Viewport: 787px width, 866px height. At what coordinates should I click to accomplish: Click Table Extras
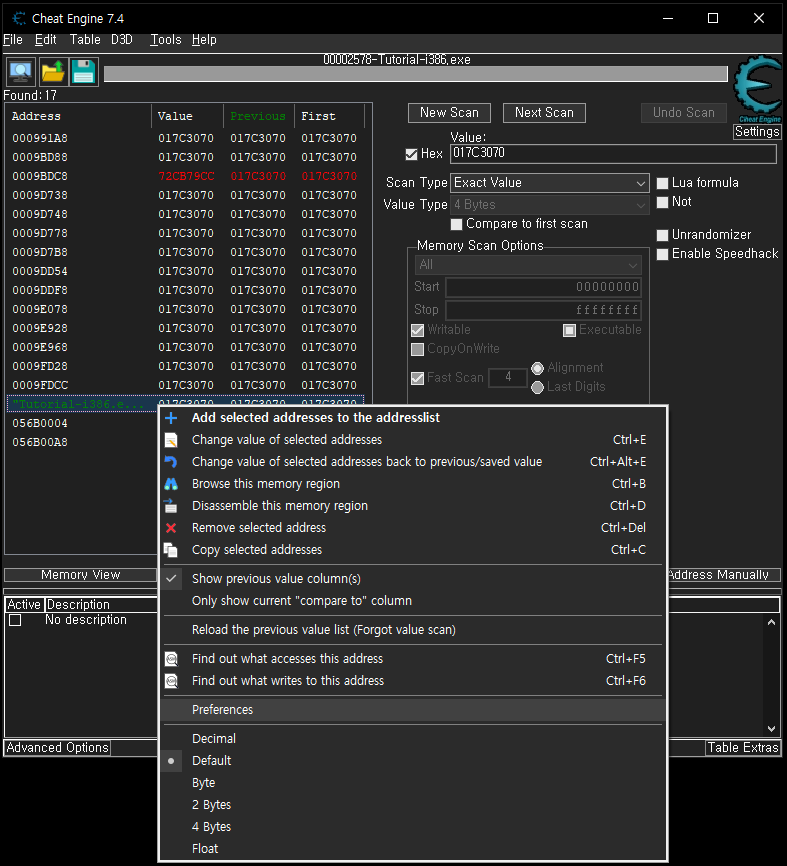743,748
